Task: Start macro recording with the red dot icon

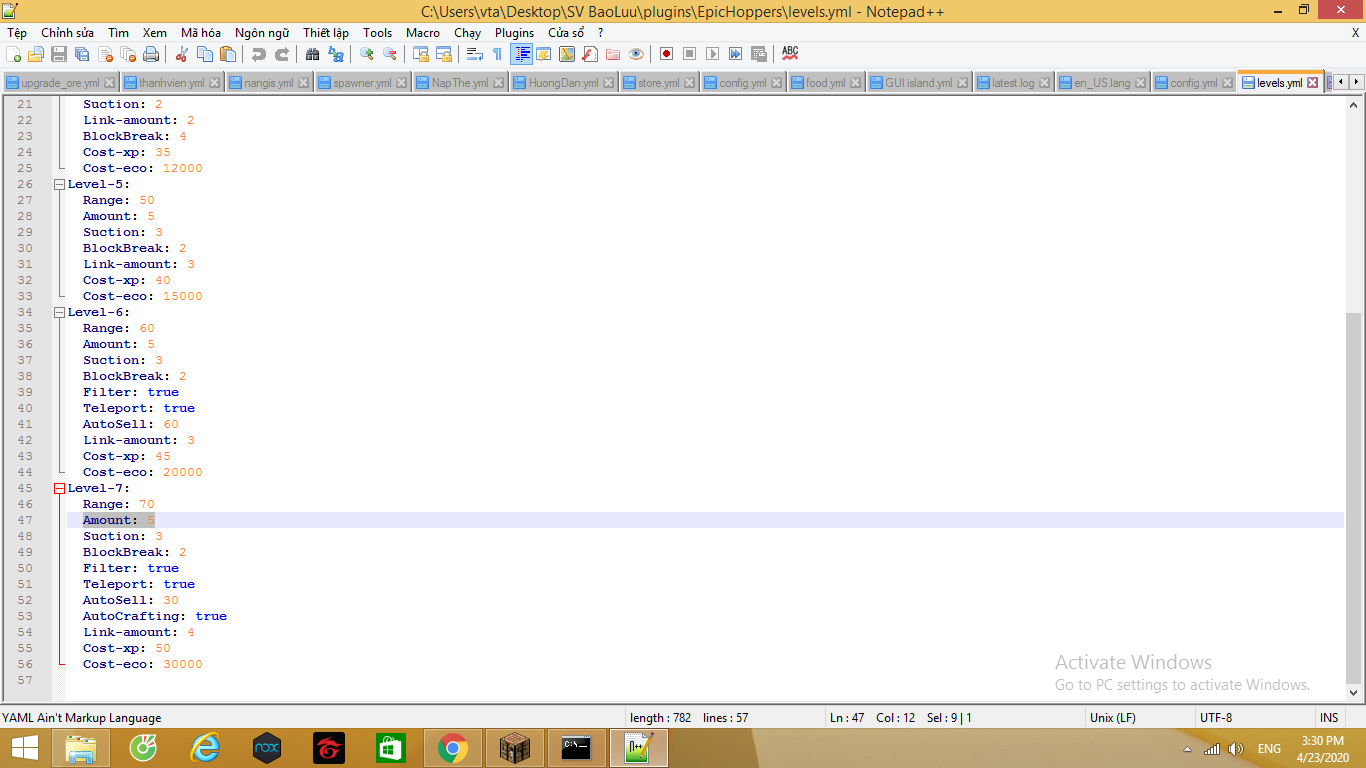Action: tap(666, 54)
